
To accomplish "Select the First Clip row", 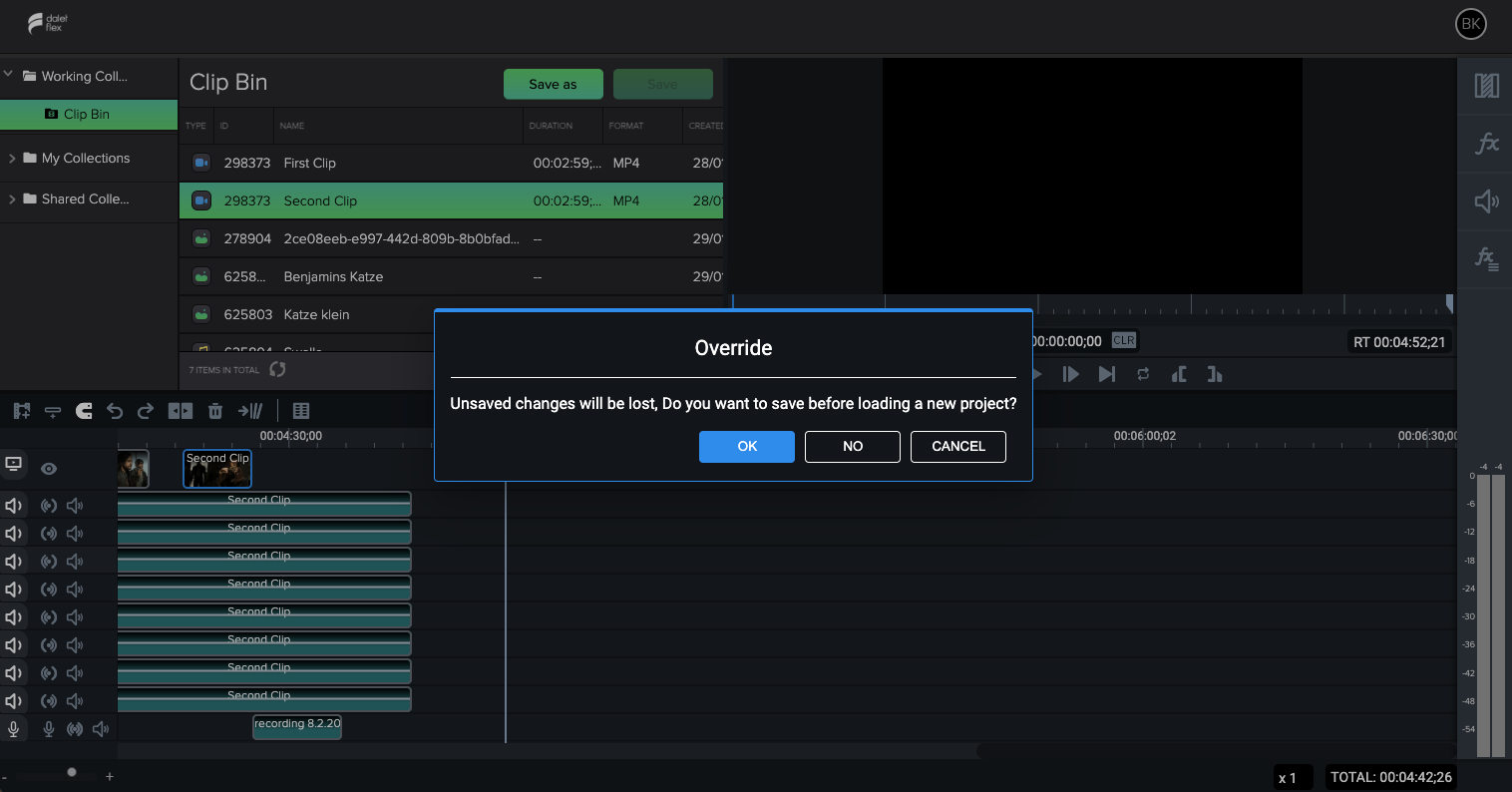I will [x=451, y=163].
